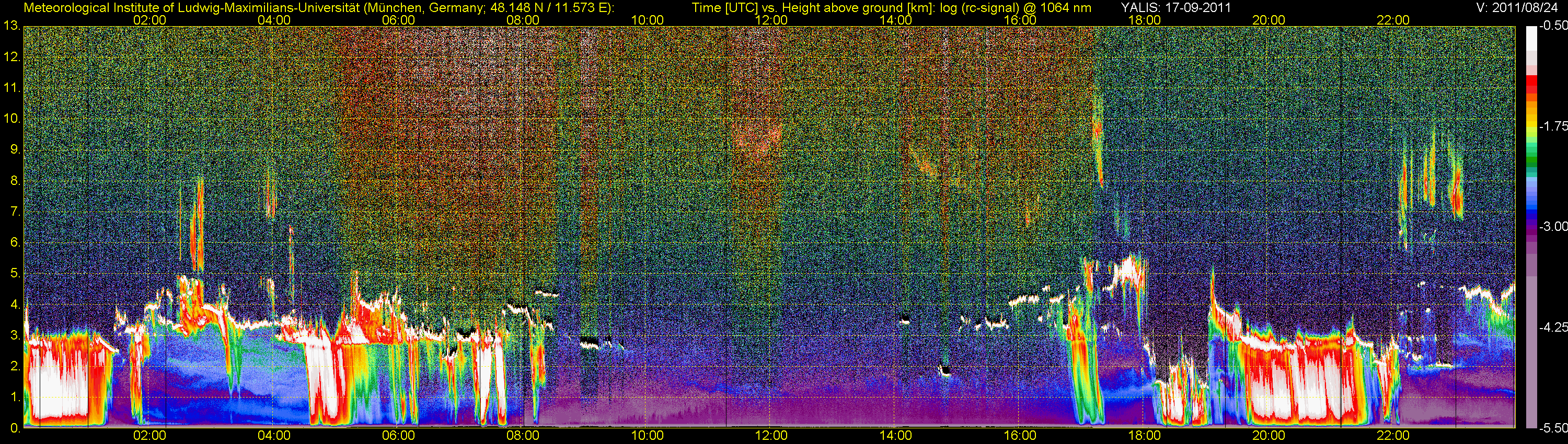Click the "6." height axis label
This screenshot has height=444, width=1568.
pos(15,243)
